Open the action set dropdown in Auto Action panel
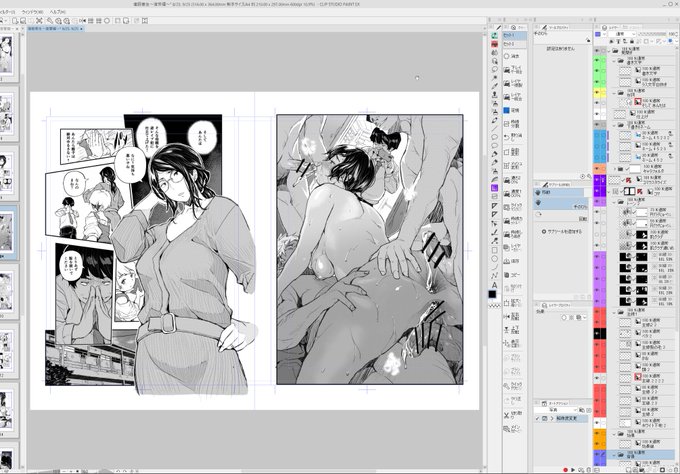 [556, 410]
